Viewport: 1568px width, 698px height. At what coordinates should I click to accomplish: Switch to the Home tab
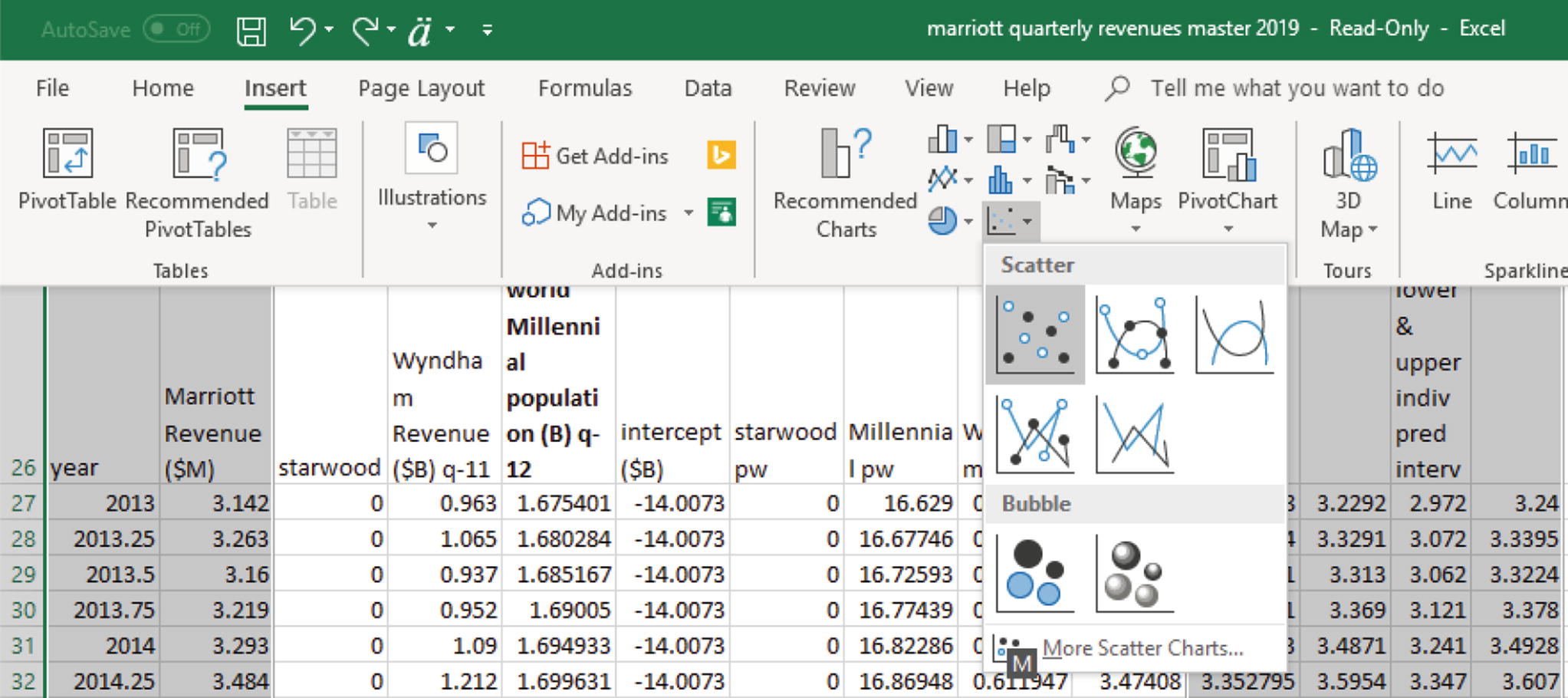(163, 88)
